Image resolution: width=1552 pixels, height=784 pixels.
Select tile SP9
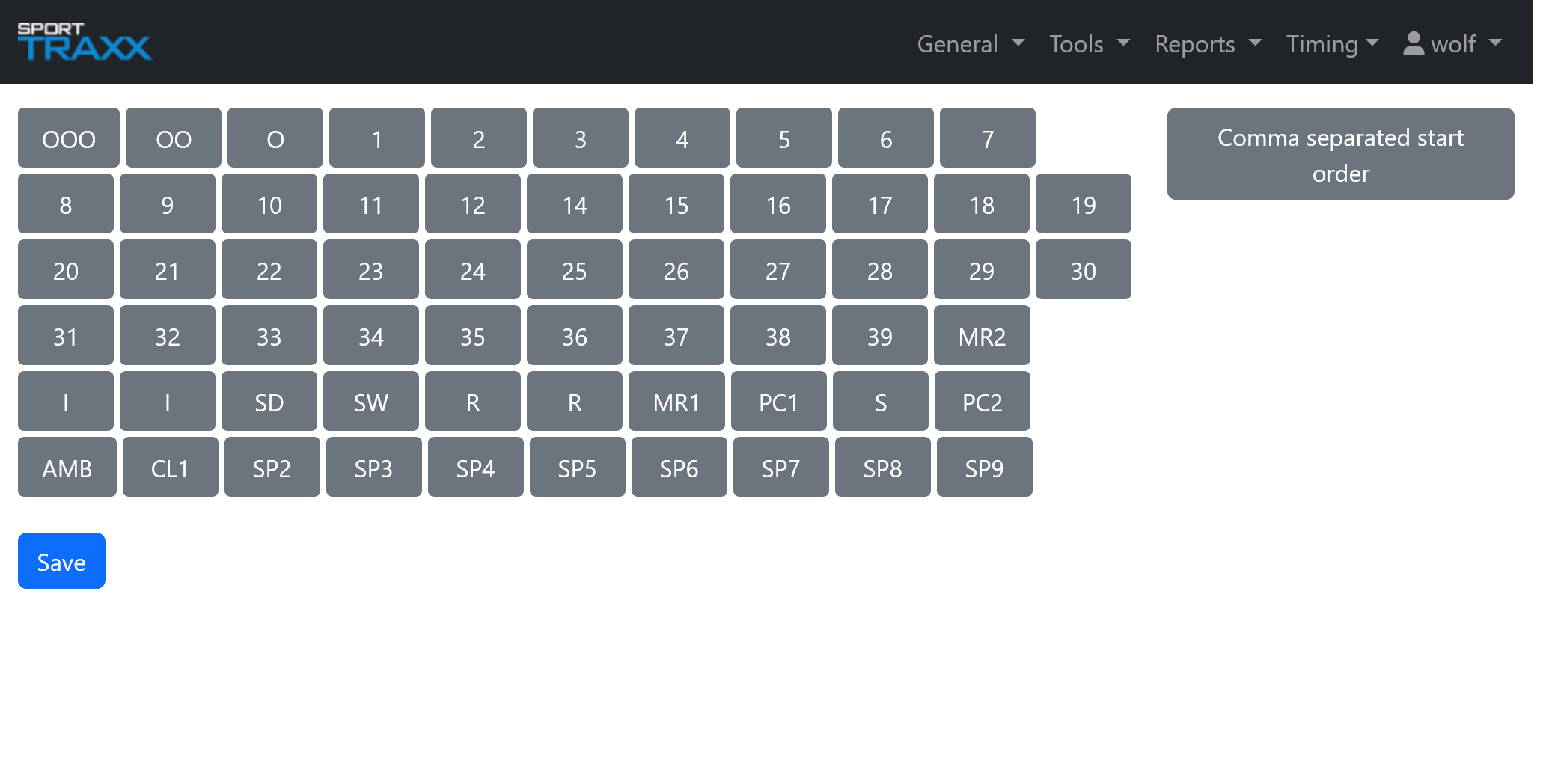coord(984,467)
